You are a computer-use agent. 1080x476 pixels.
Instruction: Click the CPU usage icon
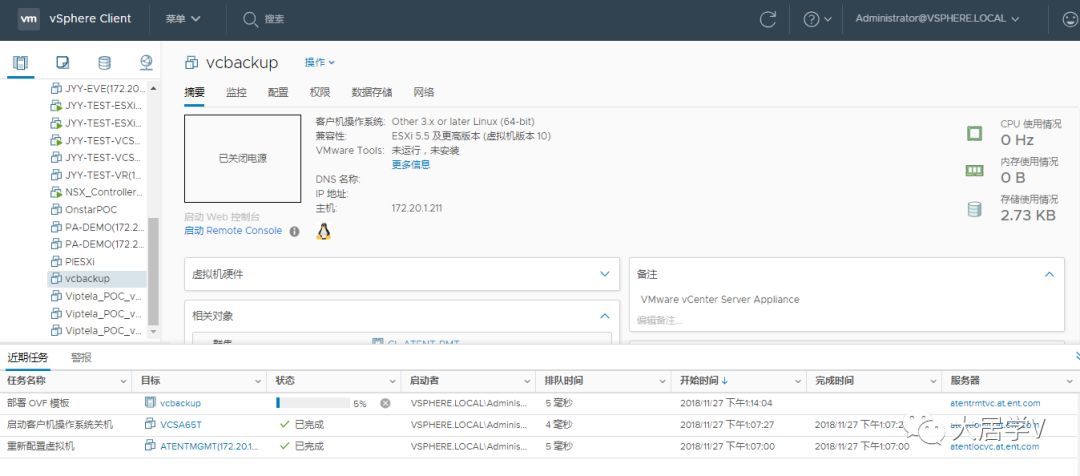point(974,133)
